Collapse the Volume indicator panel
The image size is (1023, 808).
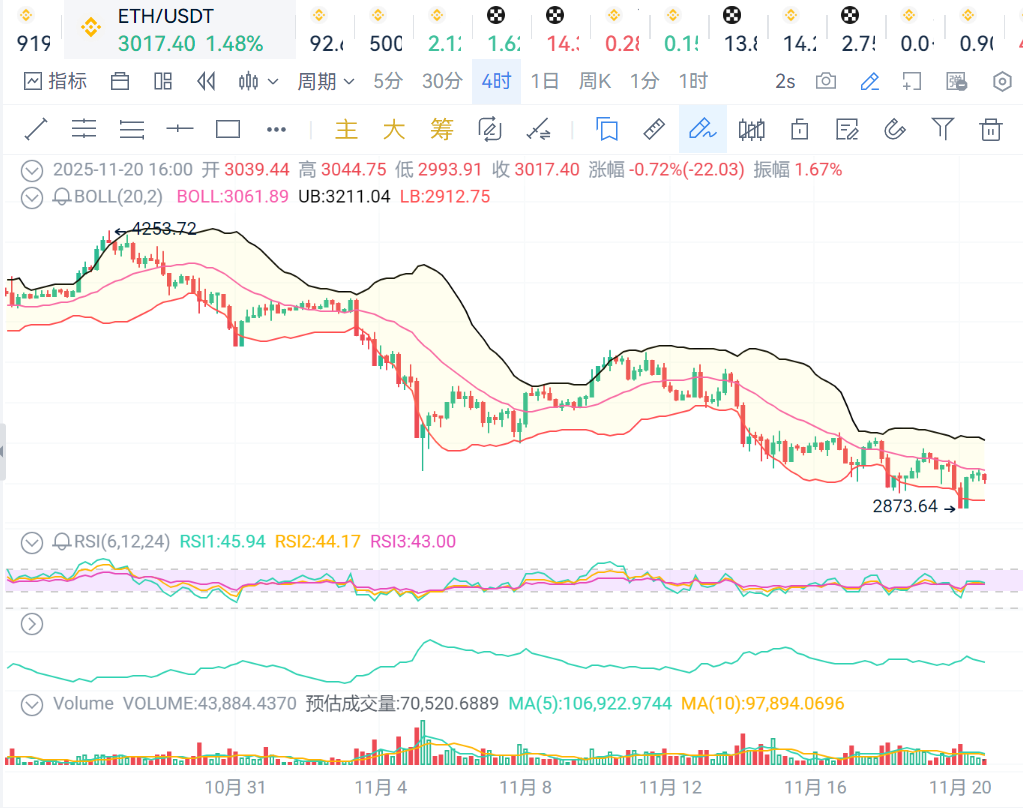click(x=33, y=703)
